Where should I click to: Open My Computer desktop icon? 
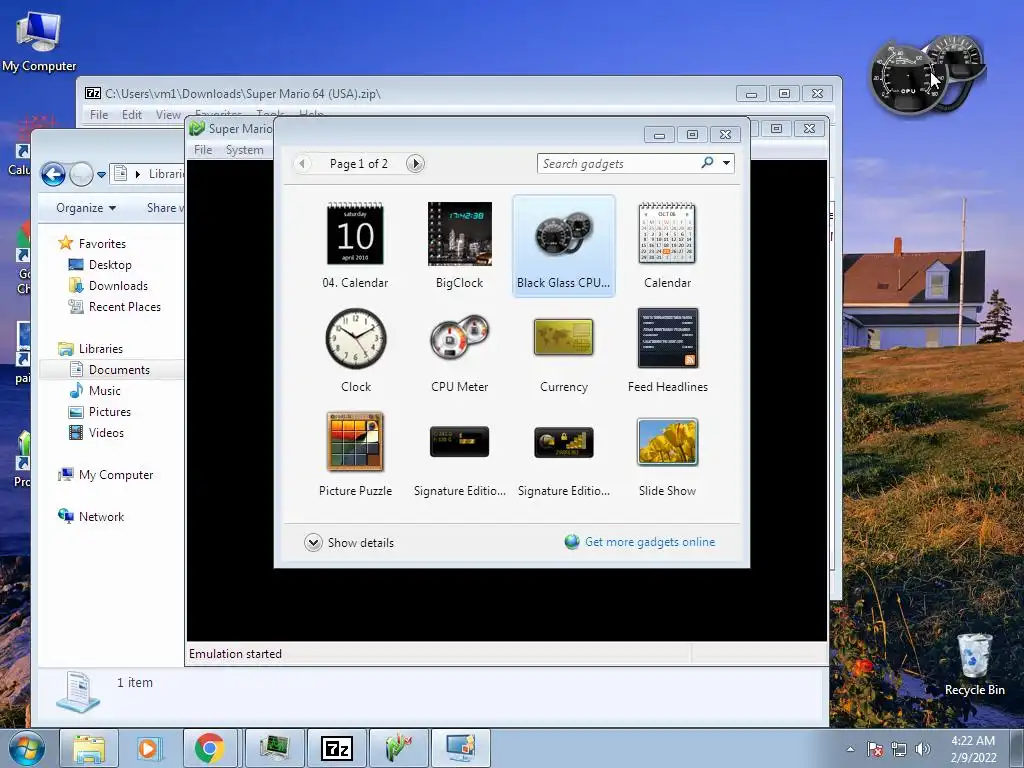click(x=39, y=40)
